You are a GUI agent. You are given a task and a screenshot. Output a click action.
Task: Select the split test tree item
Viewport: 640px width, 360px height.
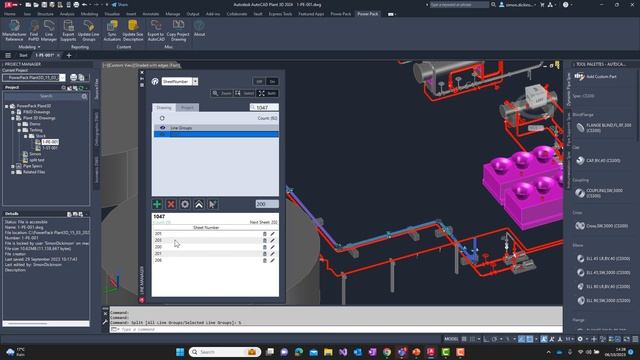[x=37, y=160]
